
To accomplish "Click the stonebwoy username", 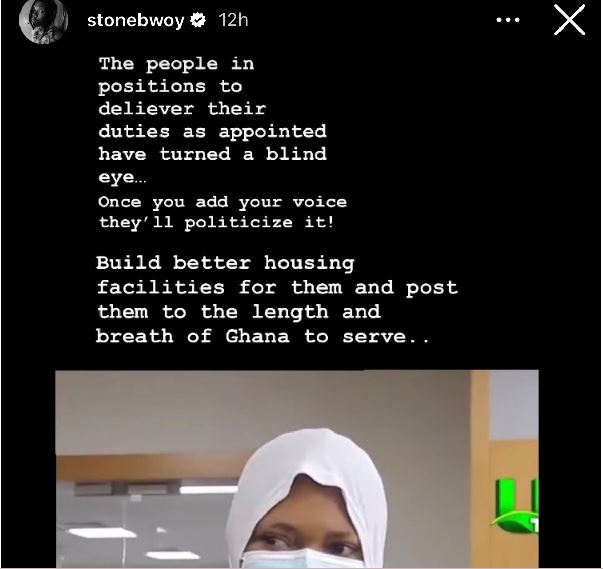I will click(136, 20).
